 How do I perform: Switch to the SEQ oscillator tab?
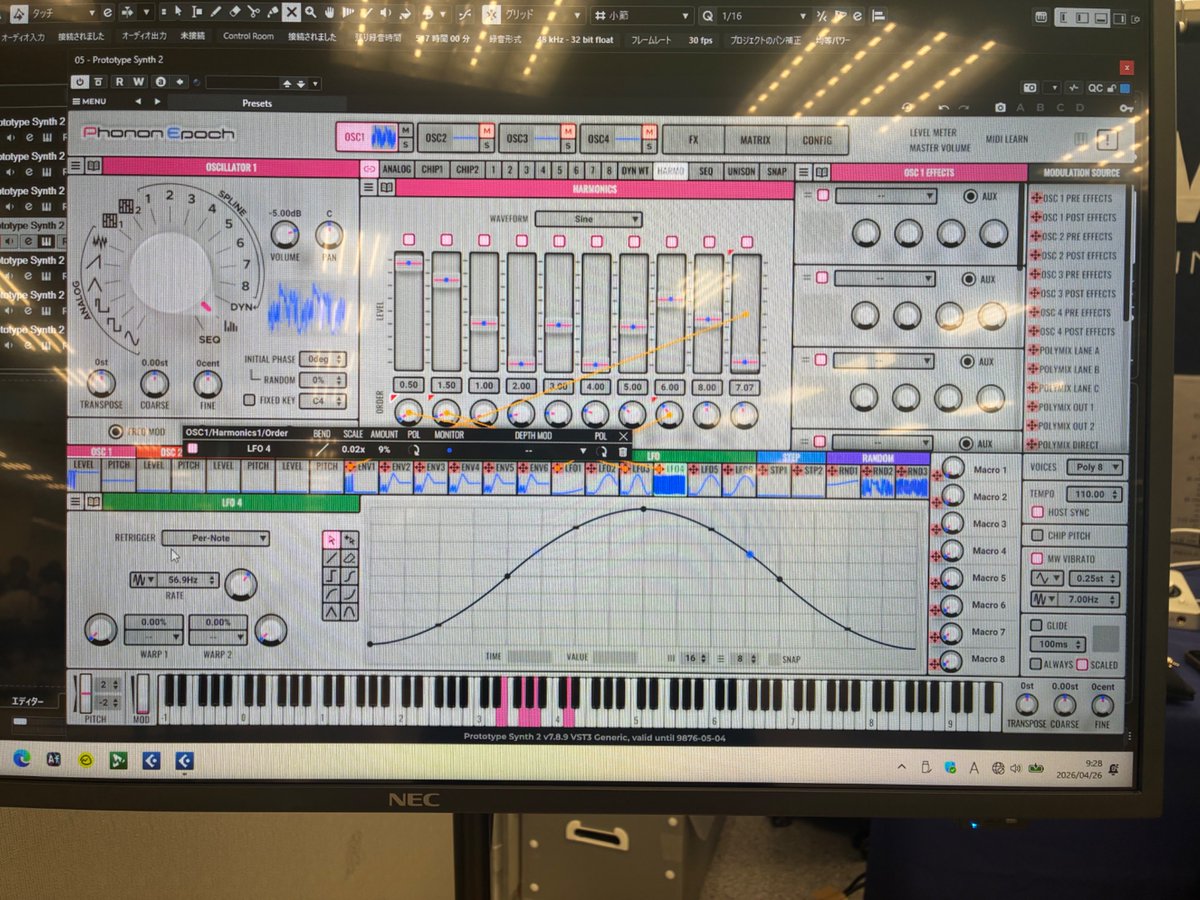click(x=706, y=172)
